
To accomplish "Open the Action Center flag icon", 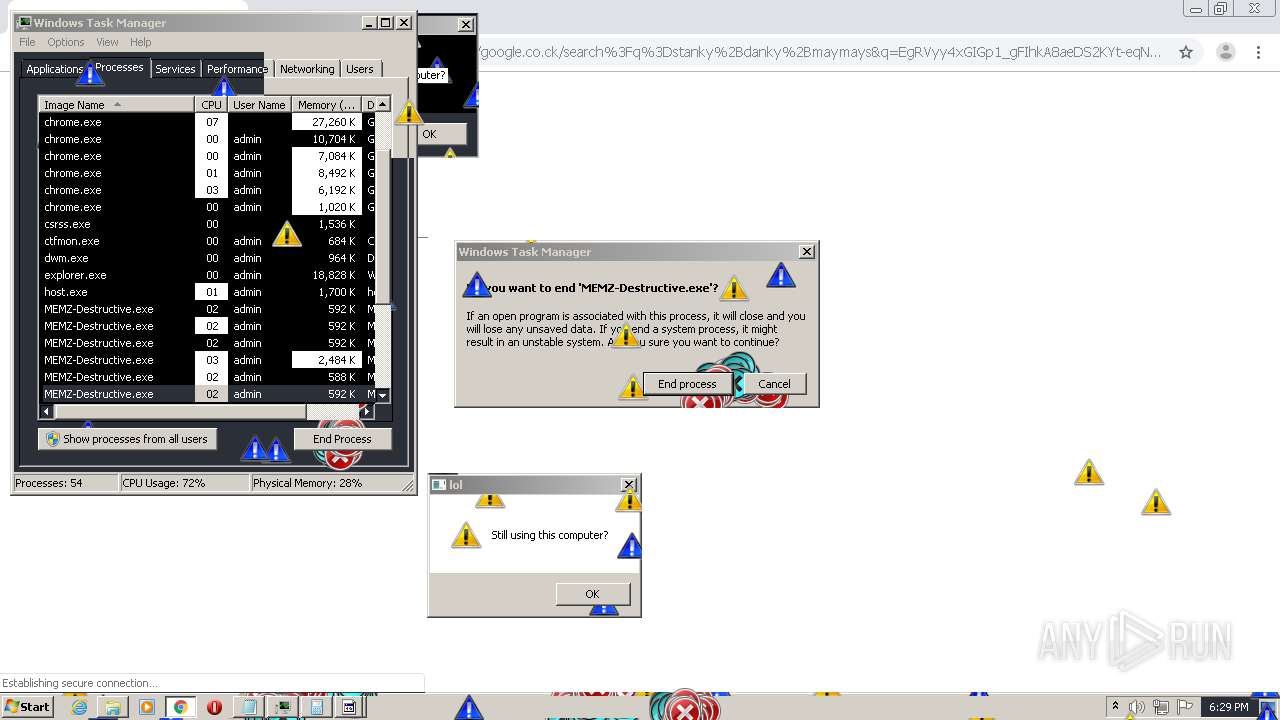I will tap(1184, 707).
